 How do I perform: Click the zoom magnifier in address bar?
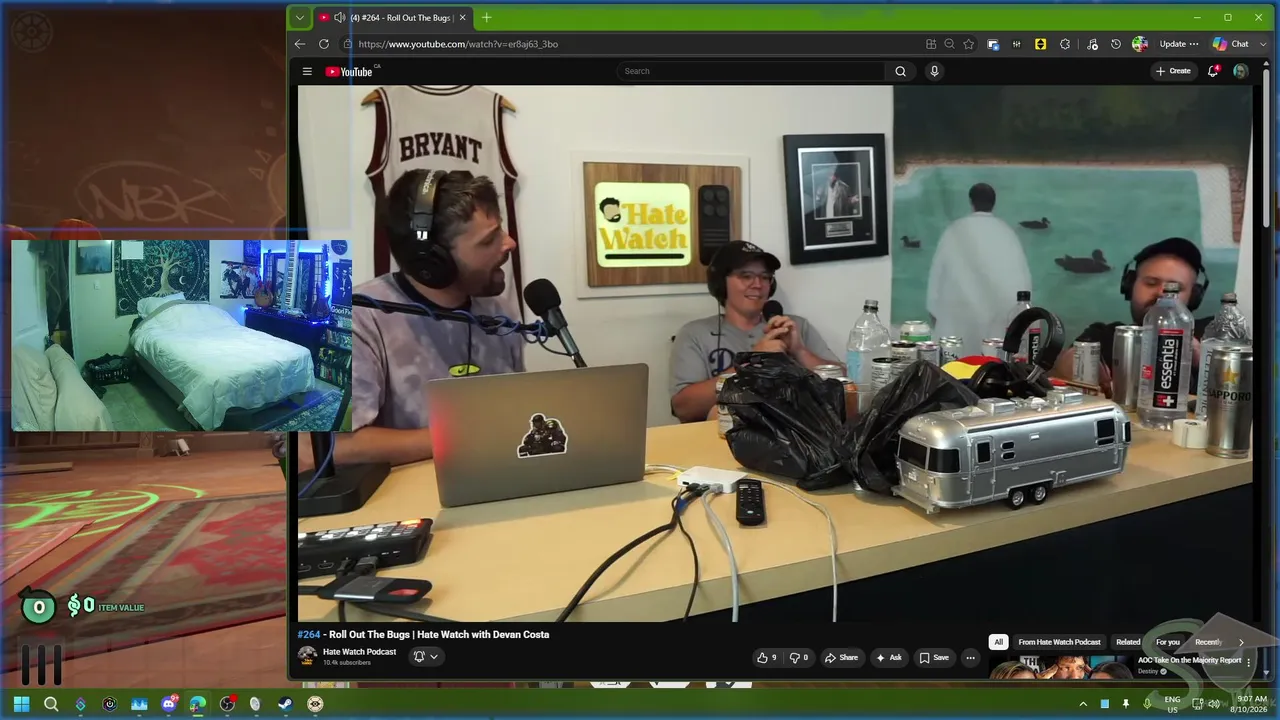(x=949, y=44)
